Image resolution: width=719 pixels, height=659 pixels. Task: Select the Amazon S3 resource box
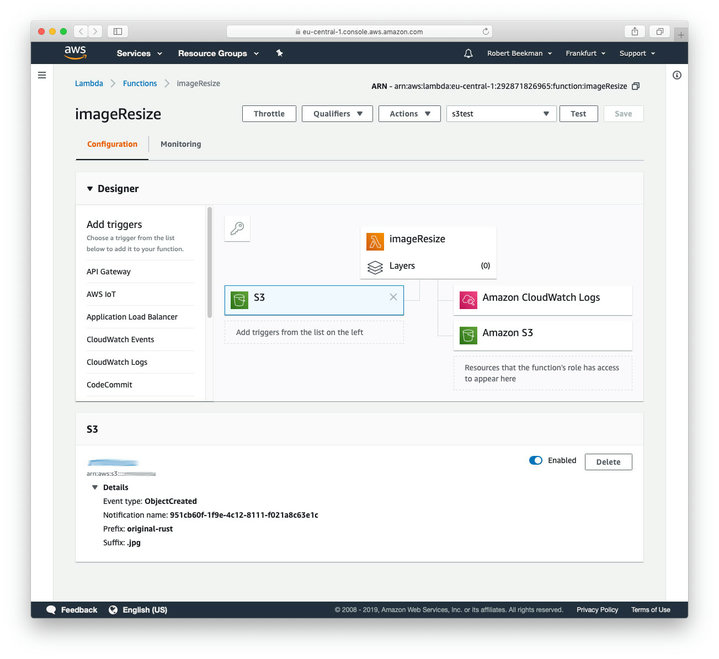pos(542,335)
